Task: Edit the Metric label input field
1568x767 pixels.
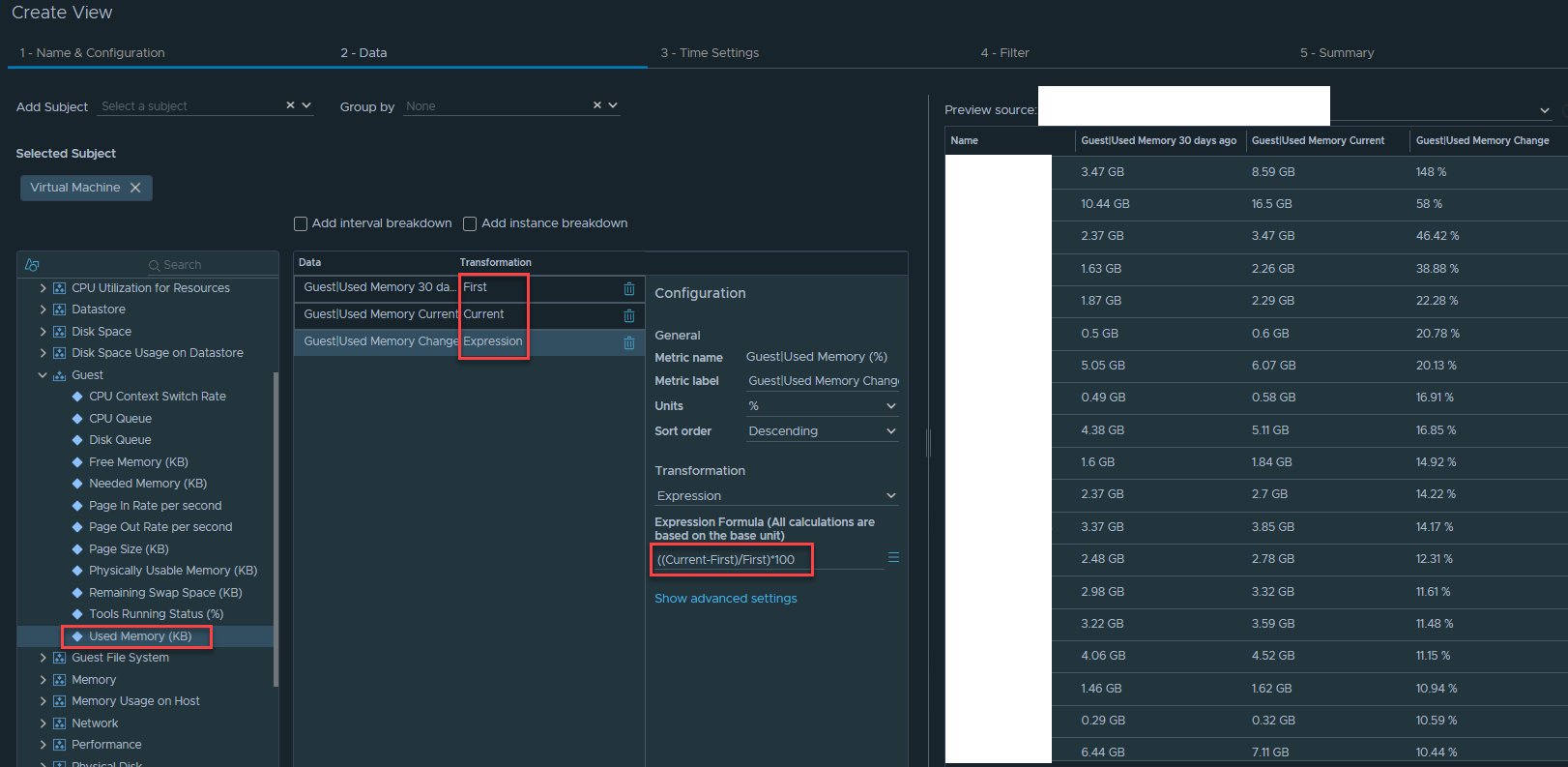Action: click(x=823, y=381)
